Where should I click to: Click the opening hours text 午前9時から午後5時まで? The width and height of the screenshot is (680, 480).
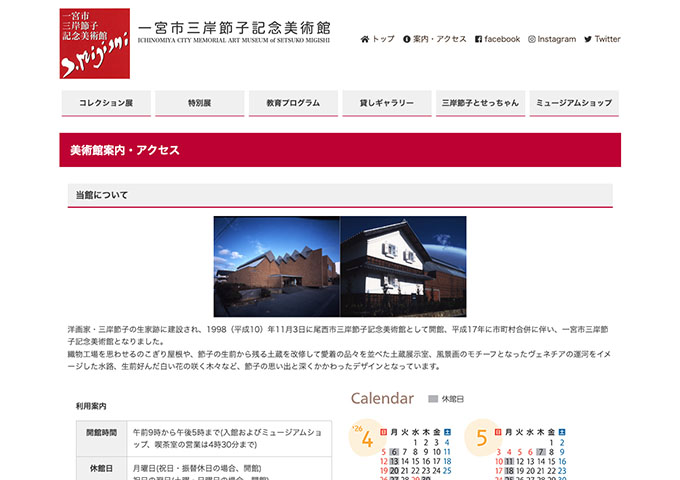click(176, 433)
